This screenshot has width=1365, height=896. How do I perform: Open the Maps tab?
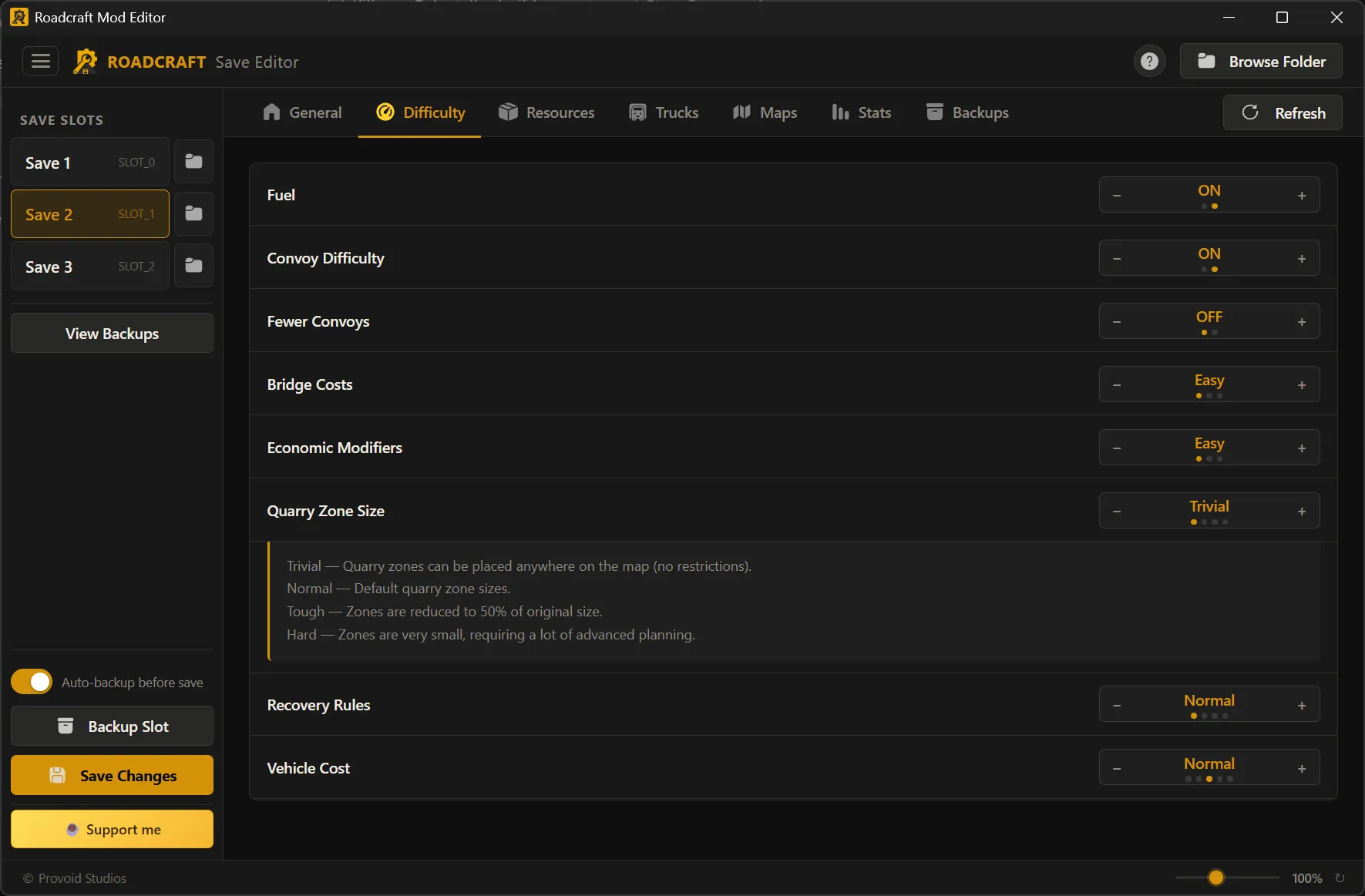tap(765, 112)
